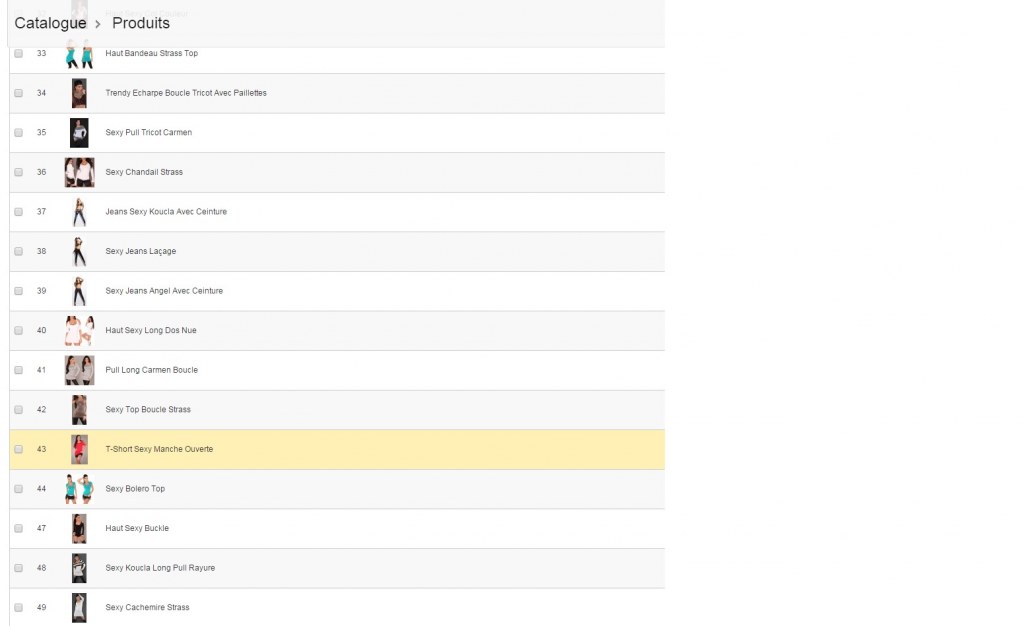Select the checkbox for product 36
The width and height of the screenshot is (1024, 626).
[18, 172]
